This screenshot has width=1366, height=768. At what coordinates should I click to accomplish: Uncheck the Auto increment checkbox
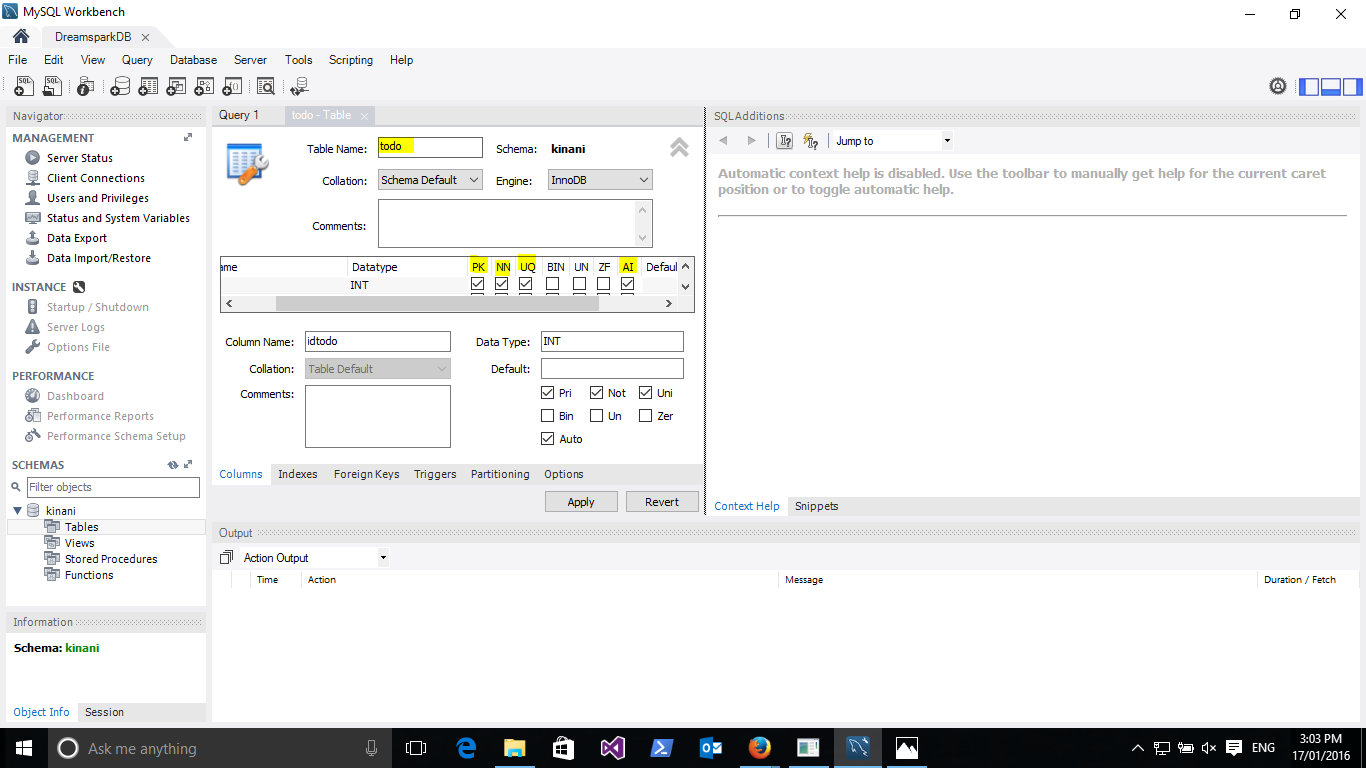coord(547,439)
